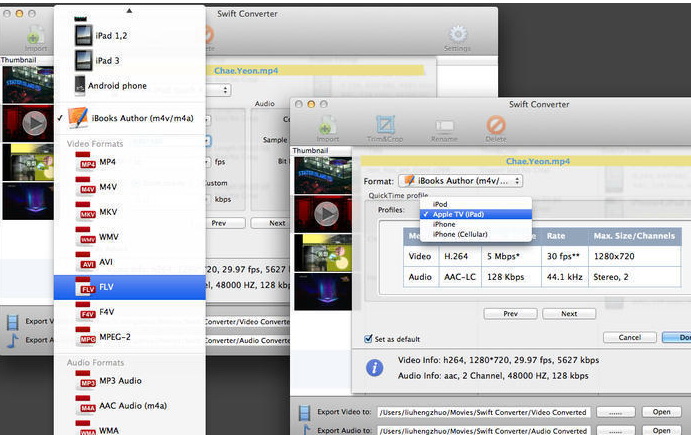Viewport: 691px width, 435px height.
Task: Select yellow cartoon thumbnail in front window
Action: (x=323, y=253)
